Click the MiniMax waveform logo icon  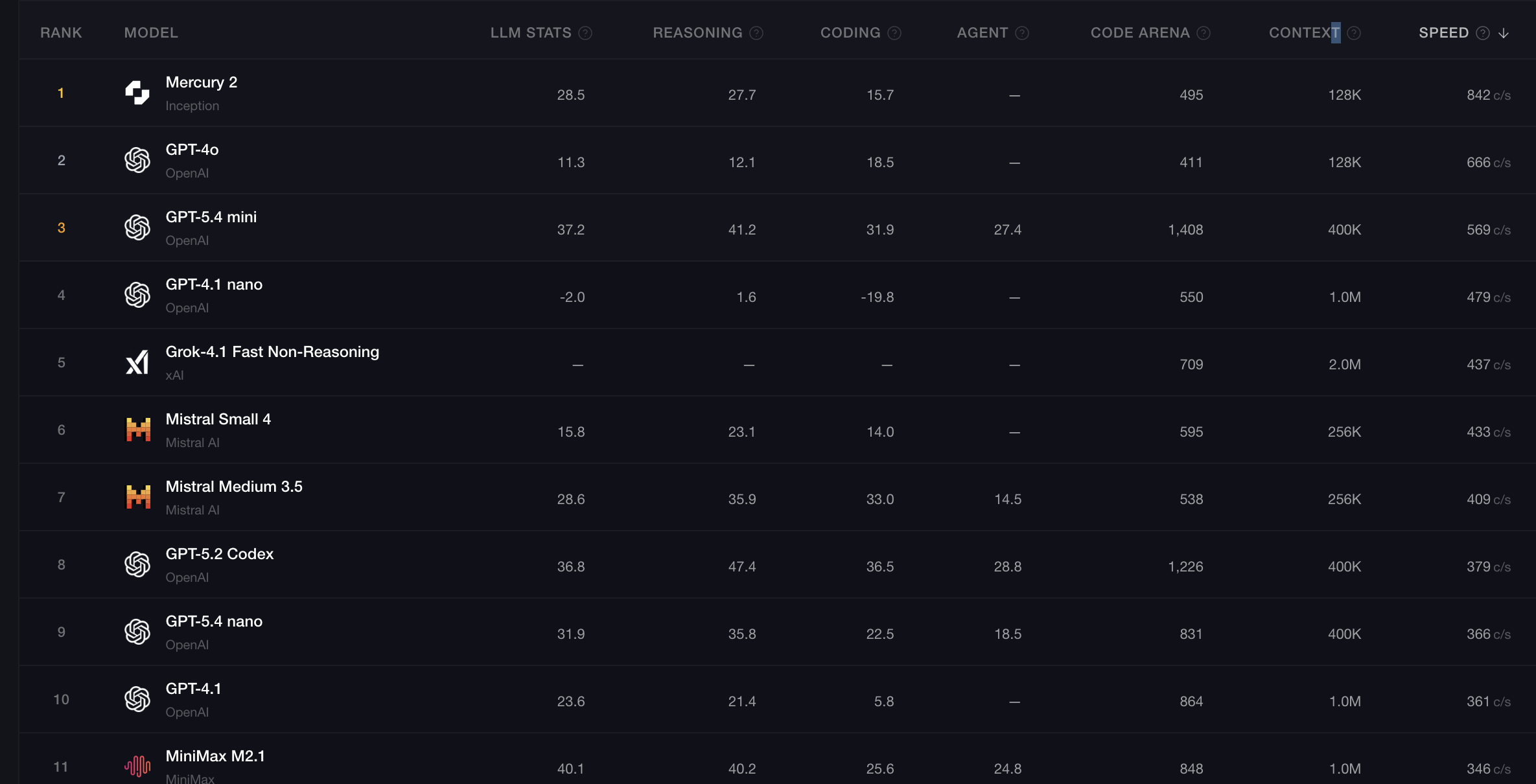(137, 767)
